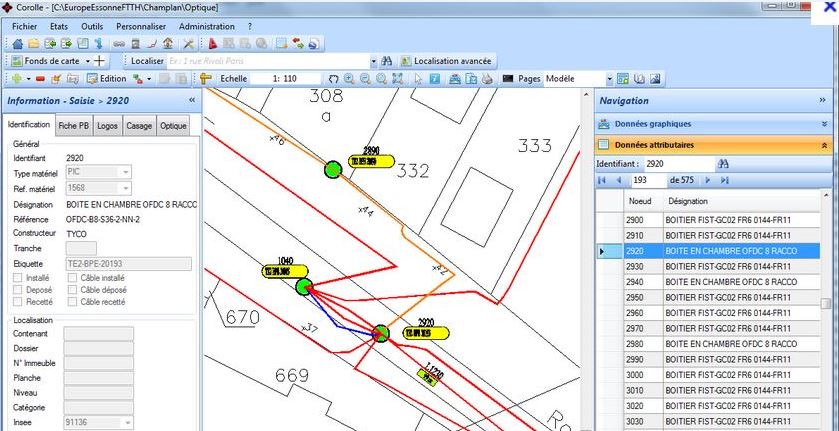The image size is (839, 431).
Task: Open the Pages Modèle dropdown
Action: click(607, 78)
